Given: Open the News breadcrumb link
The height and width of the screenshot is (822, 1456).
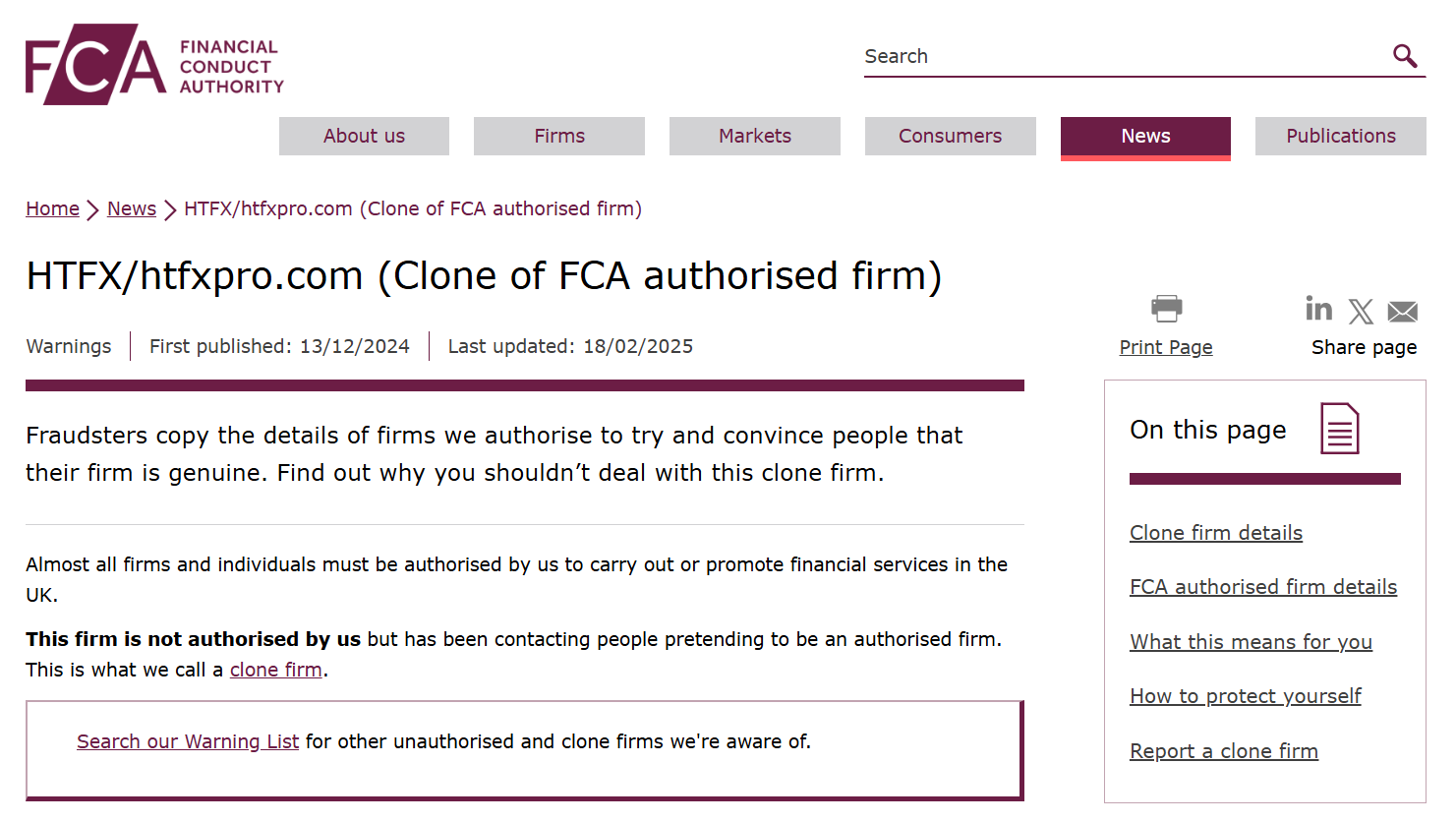Looking at the screenshot, I should click(x=132, y=208).
